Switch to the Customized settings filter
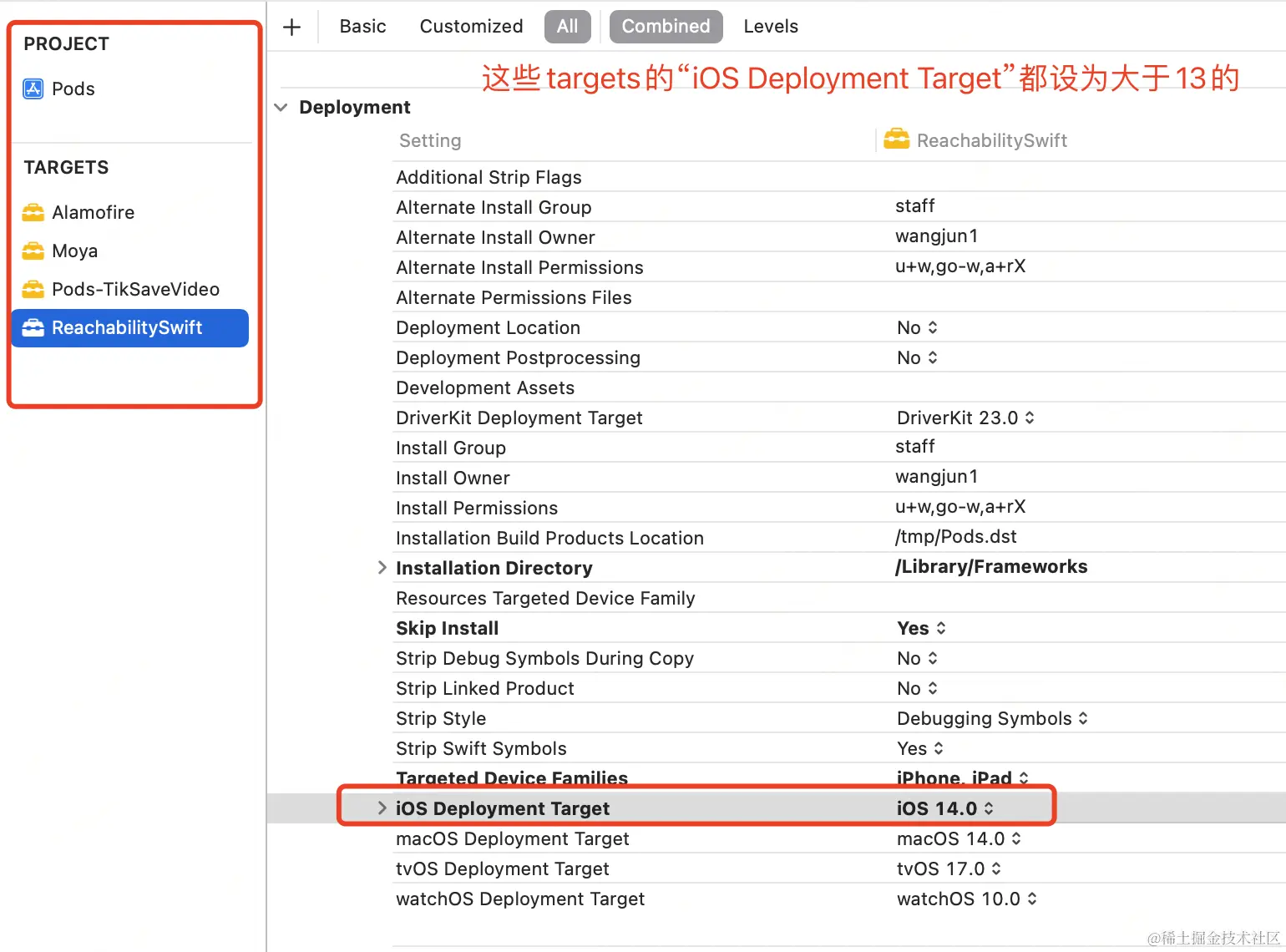This screenshot has width=1286, height=952. coord(471,27)
